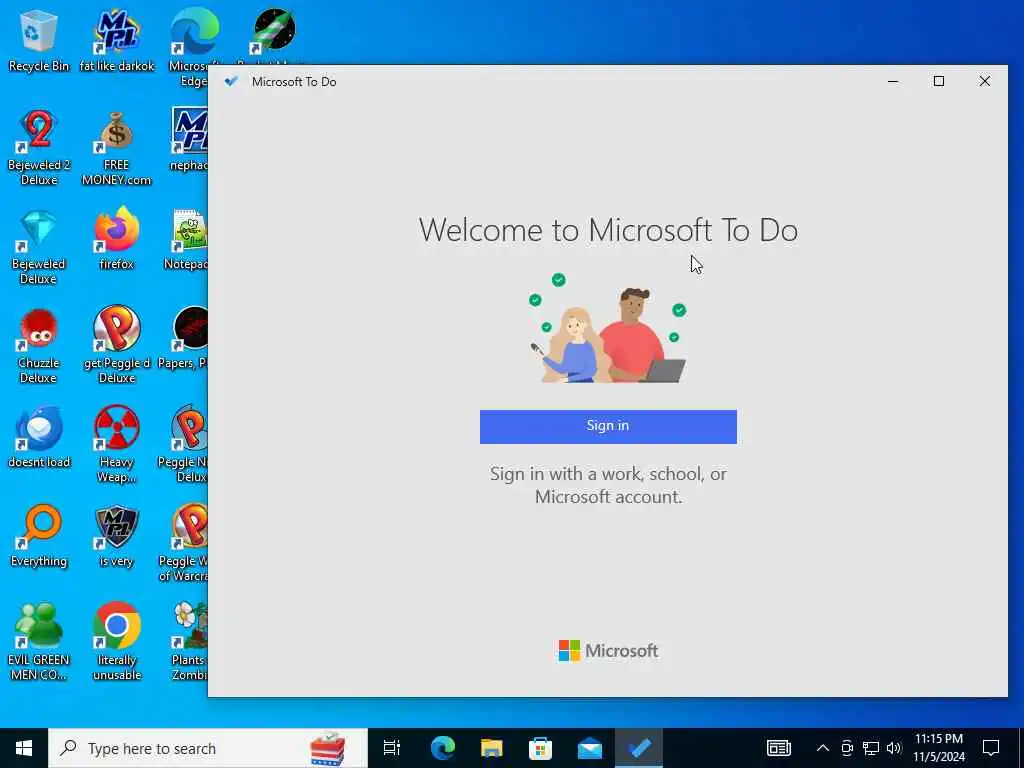Open News and interests taskbar icon
Image resolution: width=1024 pixels, height=768 pixels.
(x=778, y=748)
